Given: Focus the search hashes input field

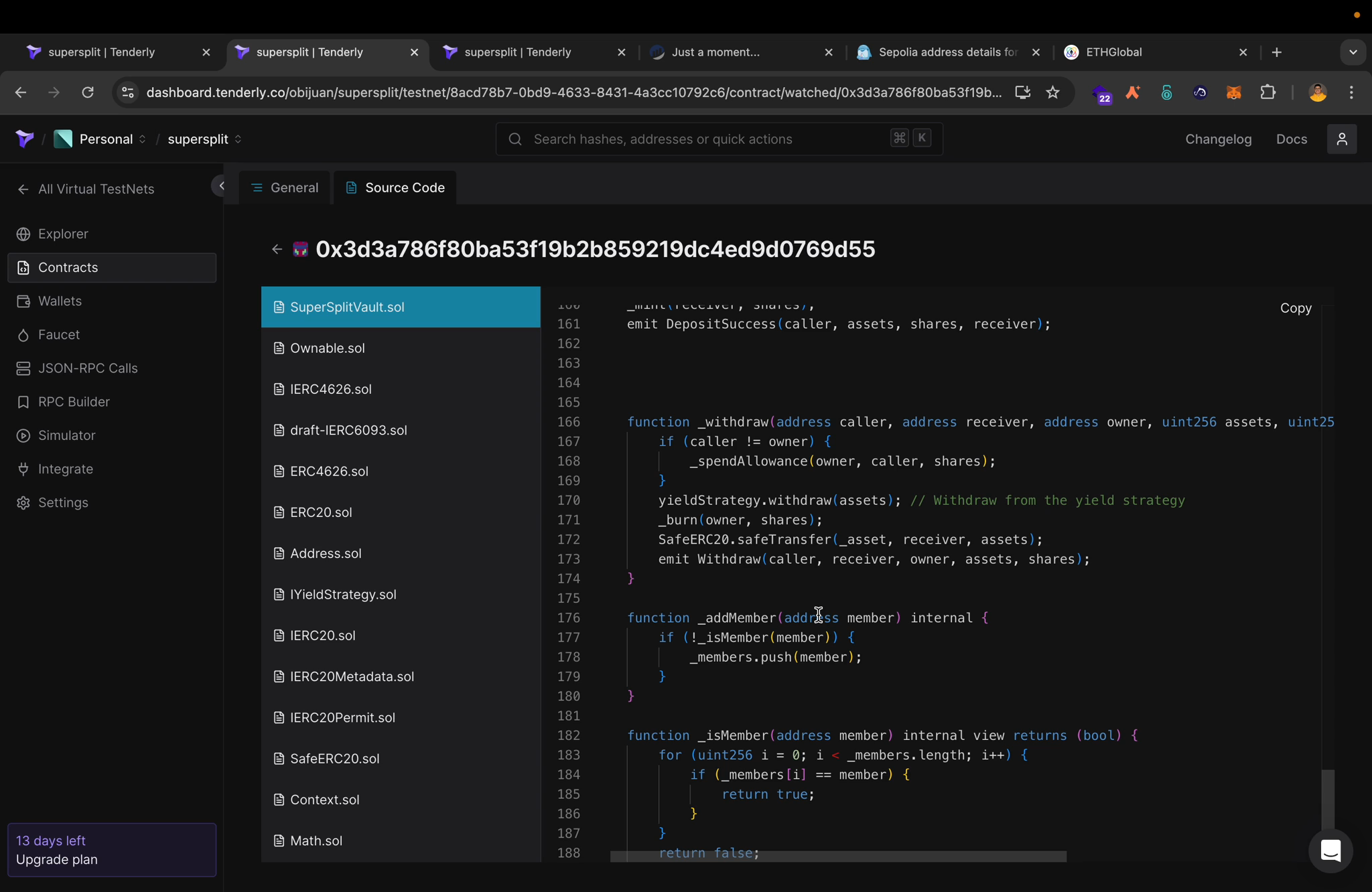Looking at the screenshot, I should click(x=719, y=139).
